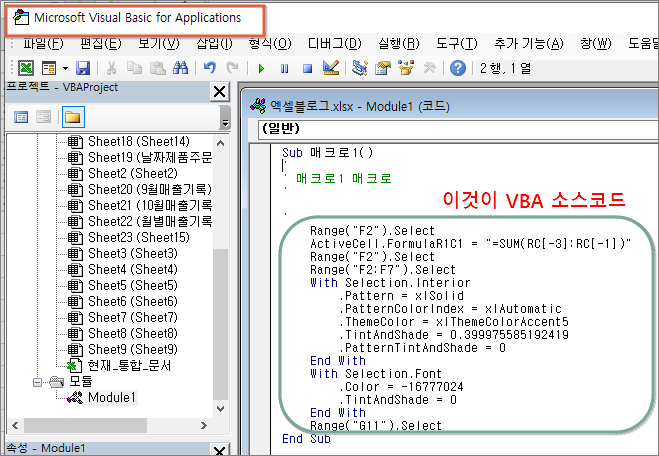Click the Reset stop icon
The width and height of the screenshot is (659, 456).
click(307, 68)
